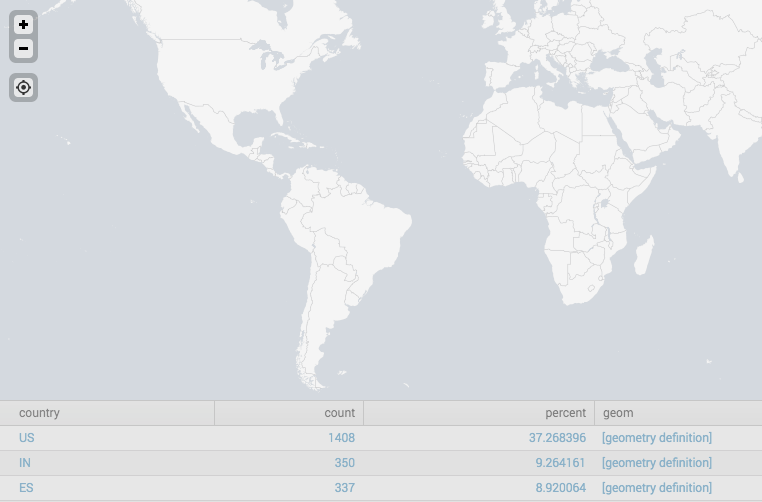Select the count value 337

[x=344, y=488]
